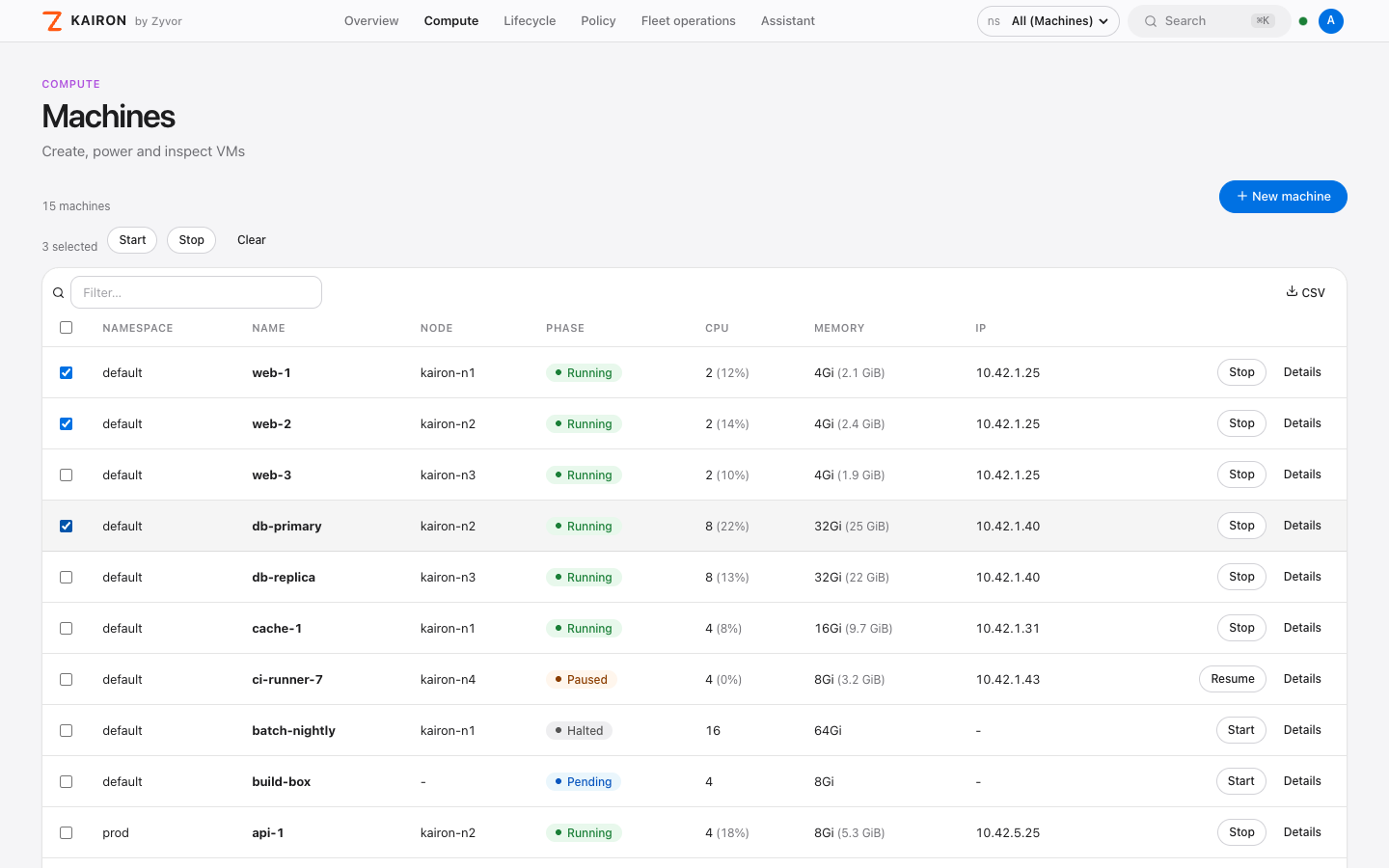
Task: Click the search magnifier icon in top bar
Action: click(x=1151, y=21)
